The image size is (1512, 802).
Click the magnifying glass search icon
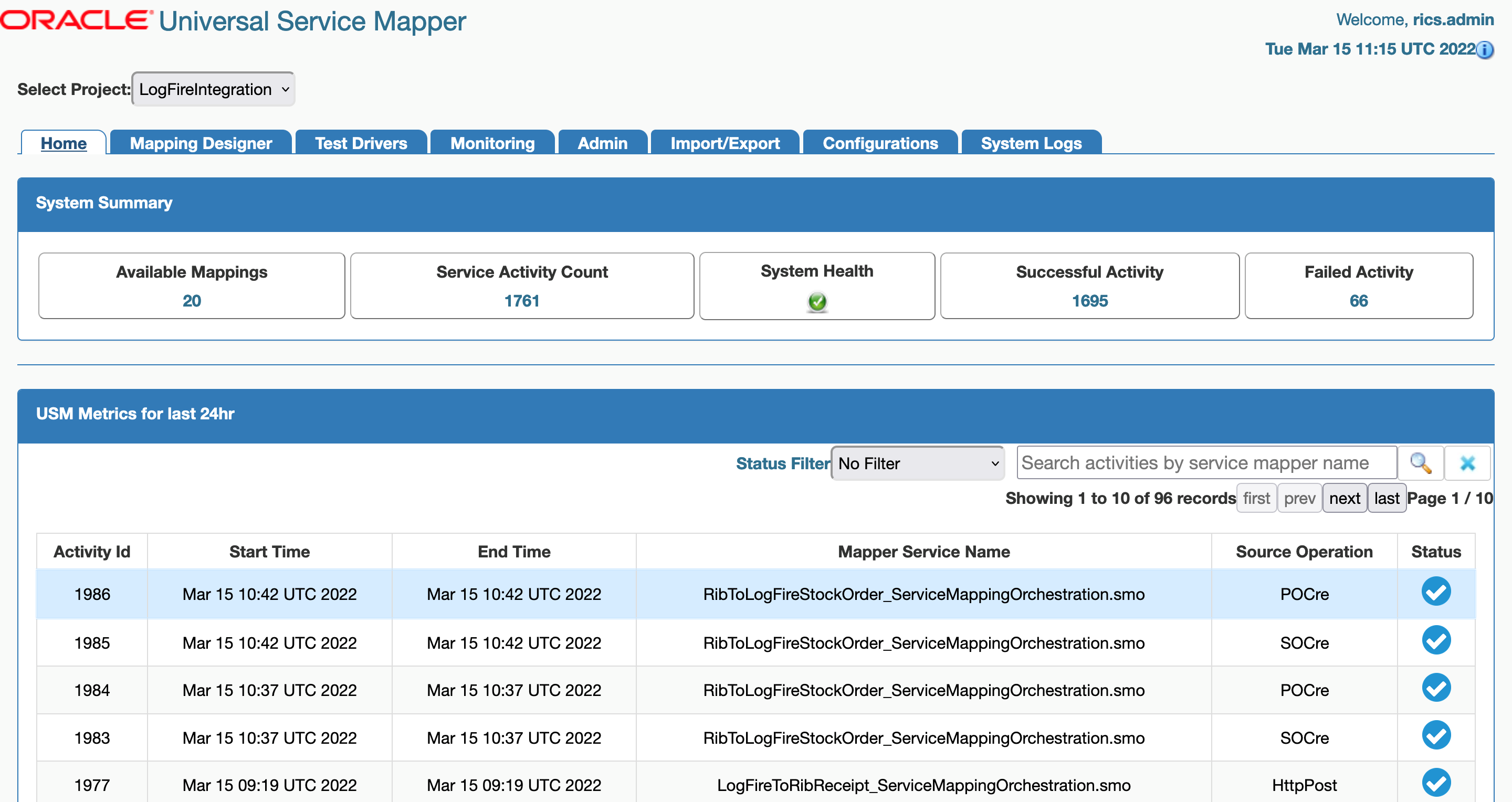(x=1421, y=463)
